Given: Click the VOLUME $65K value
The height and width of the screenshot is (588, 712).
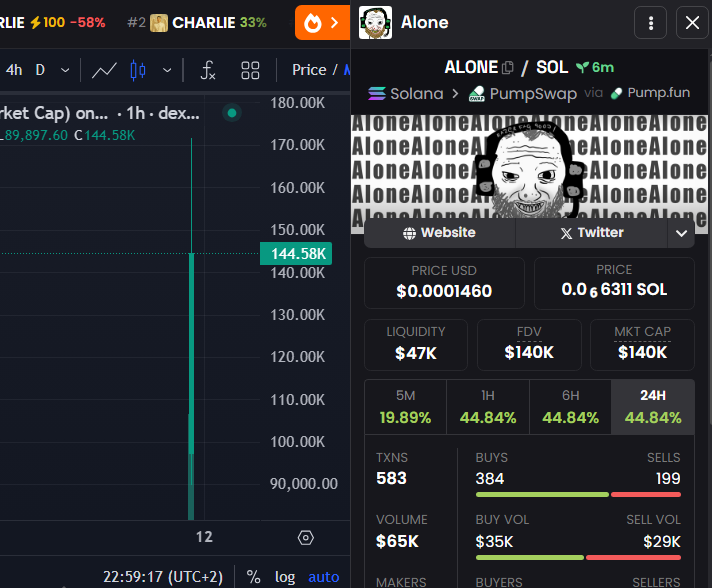Looking at the screenshot, I should [397, 541].
